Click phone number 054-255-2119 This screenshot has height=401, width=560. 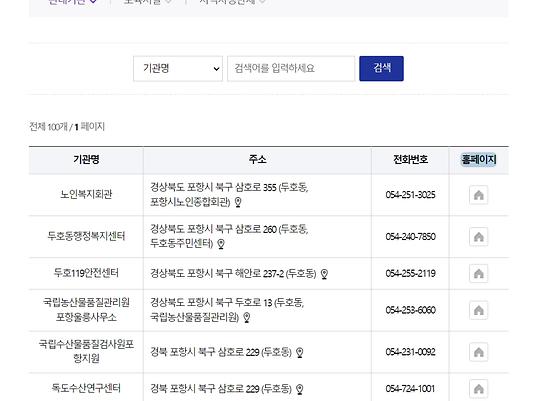coord(410,274)
